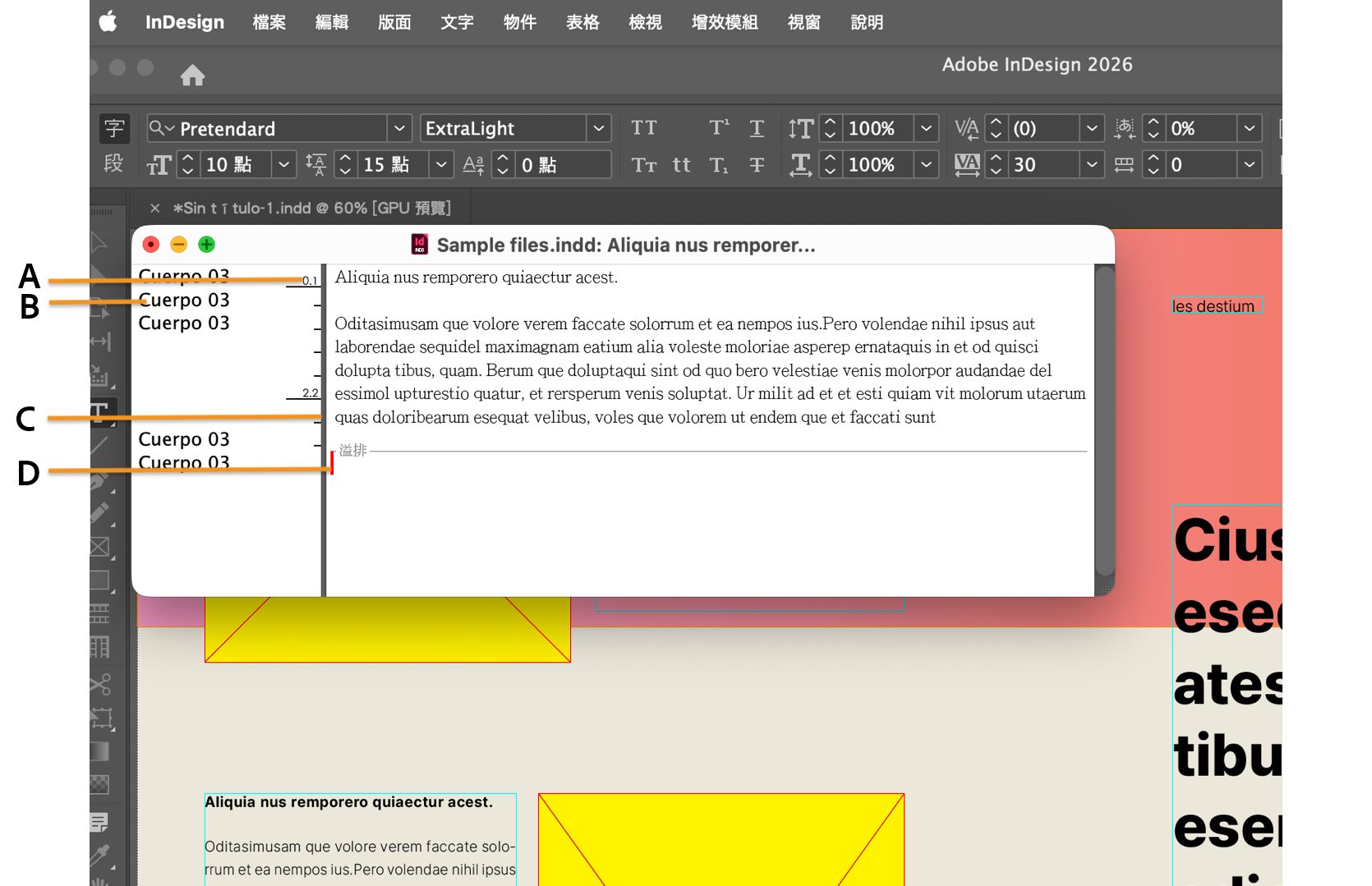
Task: Click the font size icon
Action: (x=159, y=165)
